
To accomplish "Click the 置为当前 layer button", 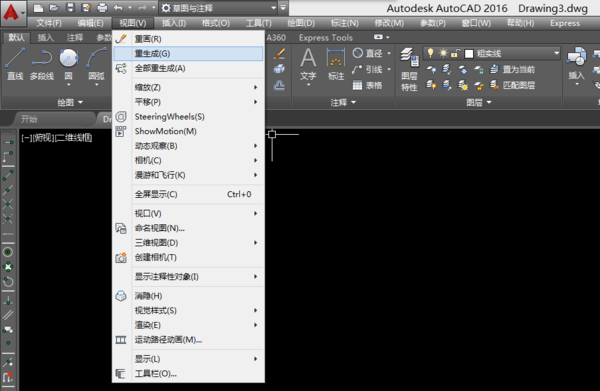I will pyautogui.click(x=512, y=69).
